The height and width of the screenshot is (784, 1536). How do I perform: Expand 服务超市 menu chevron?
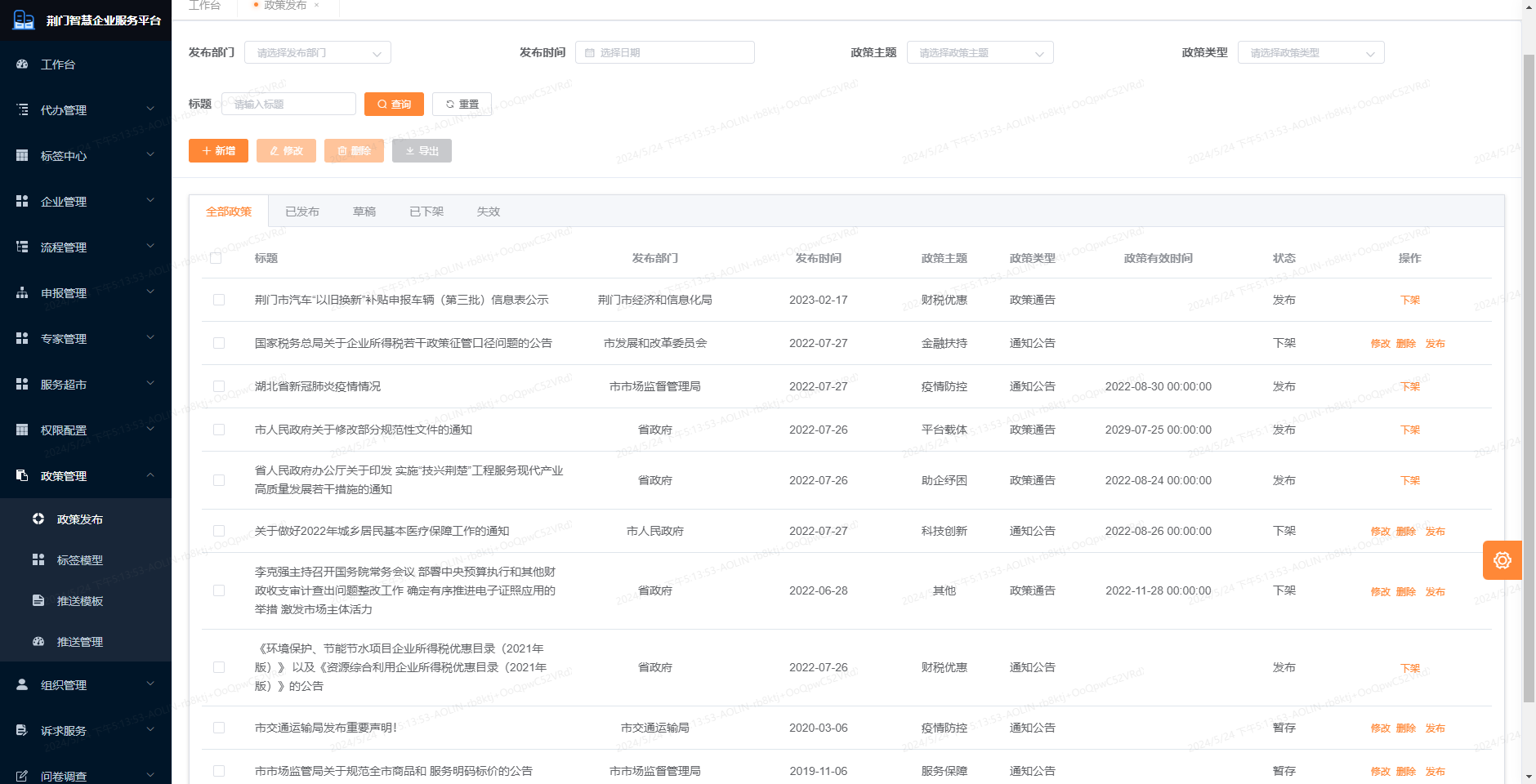click(x=150, y=383)
